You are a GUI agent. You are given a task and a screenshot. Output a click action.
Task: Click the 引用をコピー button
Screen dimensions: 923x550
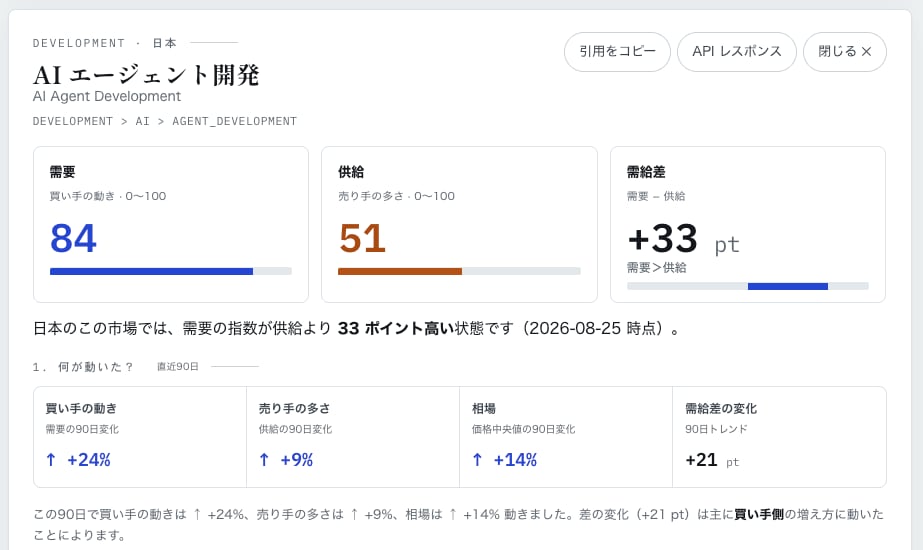pos(617,52)
